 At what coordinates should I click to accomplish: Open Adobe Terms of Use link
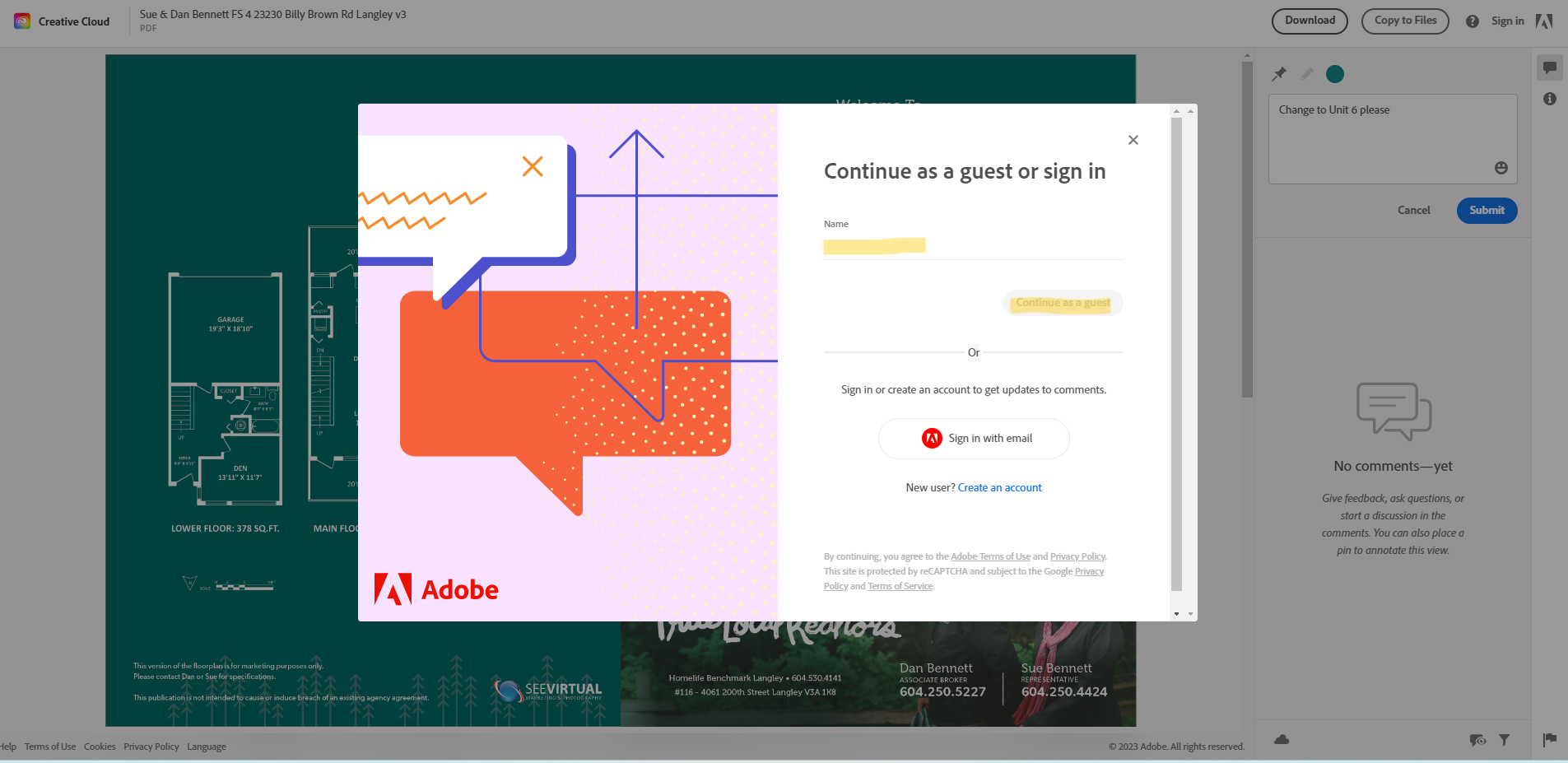[x=990, y=556]
